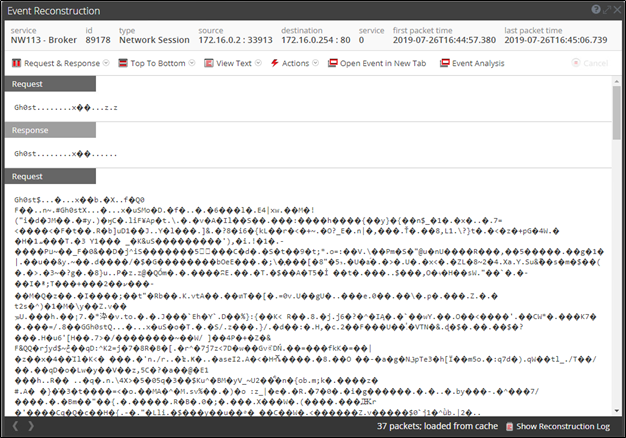The width and height of the screenshot is (626, 438).
Task: Click source value '172.16.0.2 : 33913'
Action: (236, 40)
